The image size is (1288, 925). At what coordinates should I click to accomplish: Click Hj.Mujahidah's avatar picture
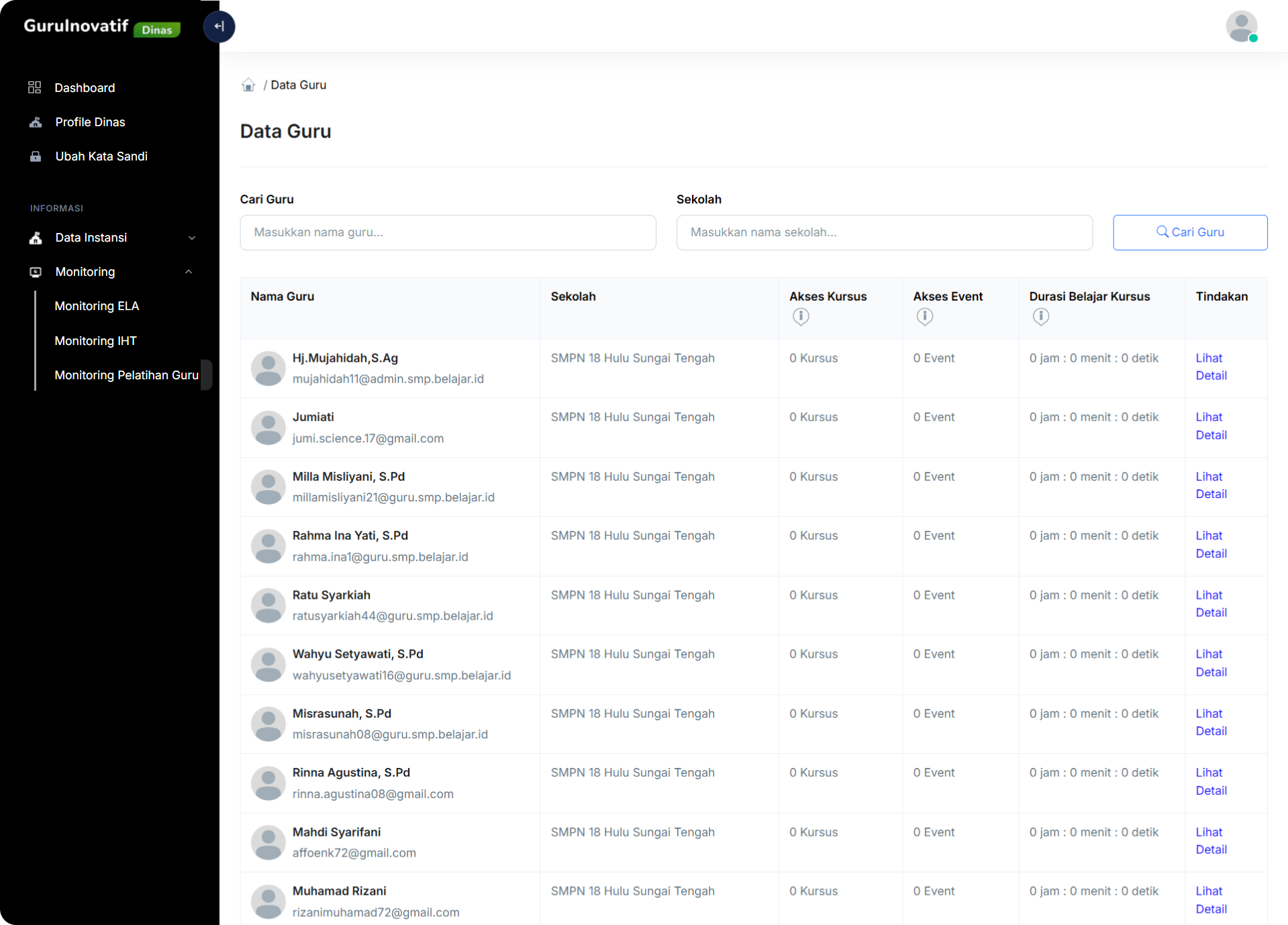coord(268,369)
